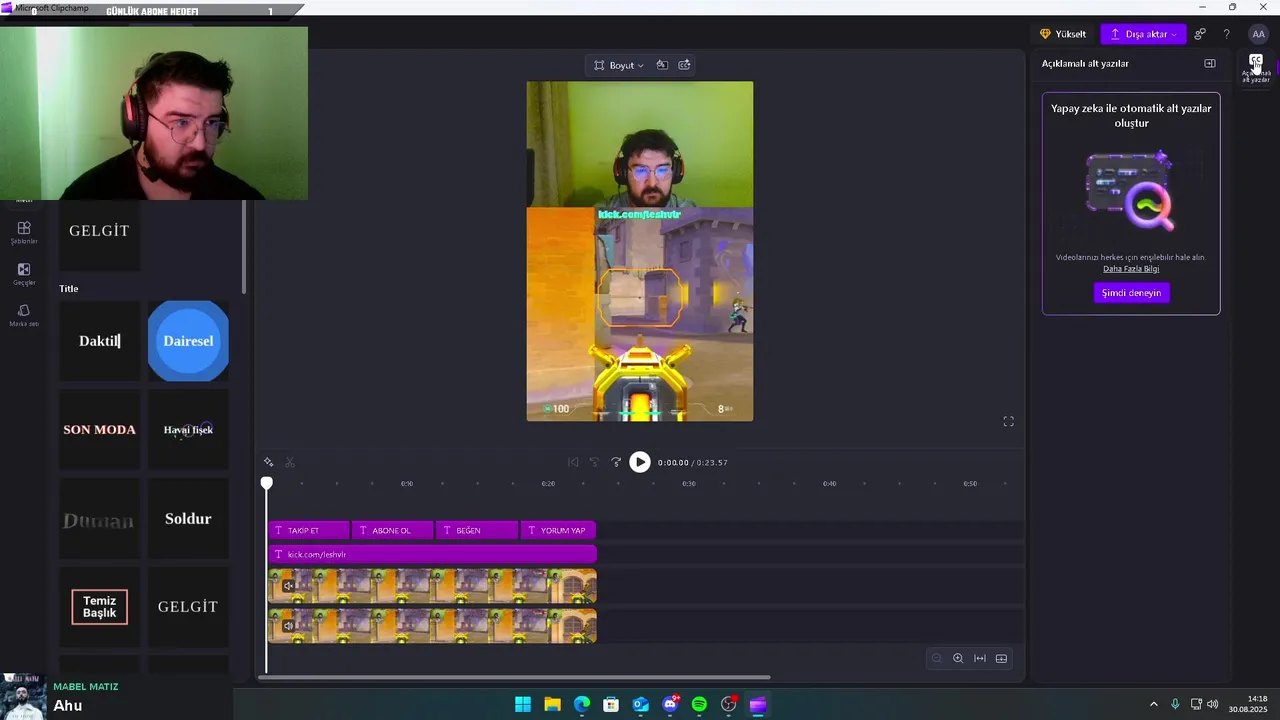Select the ABONE OL text clip
The width and height of the screenshot is (1280, 720).
(392, 530)
